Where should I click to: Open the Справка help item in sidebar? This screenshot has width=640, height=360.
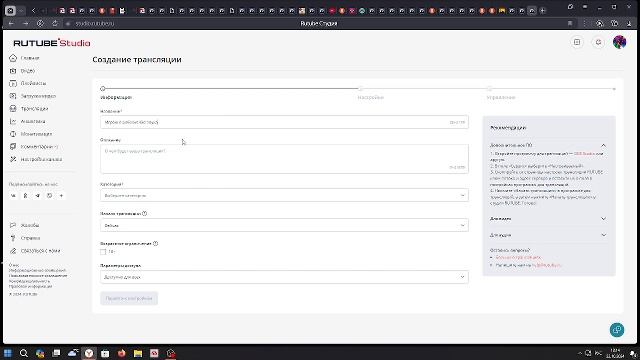click(x=25, y=238)
